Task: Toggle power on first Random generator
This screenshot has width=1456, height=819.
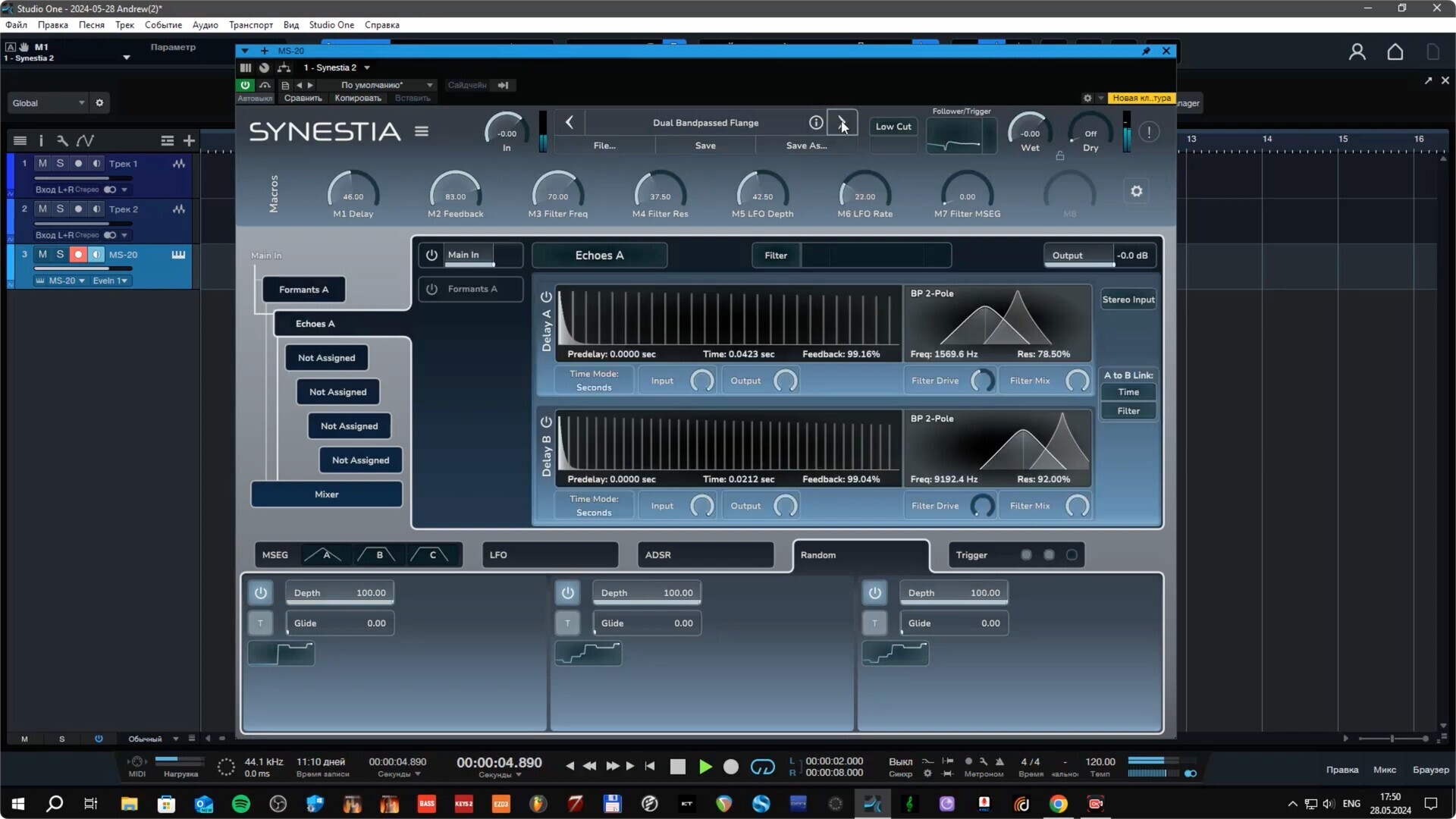Action: pyautogui.click(x=260, y=592)
